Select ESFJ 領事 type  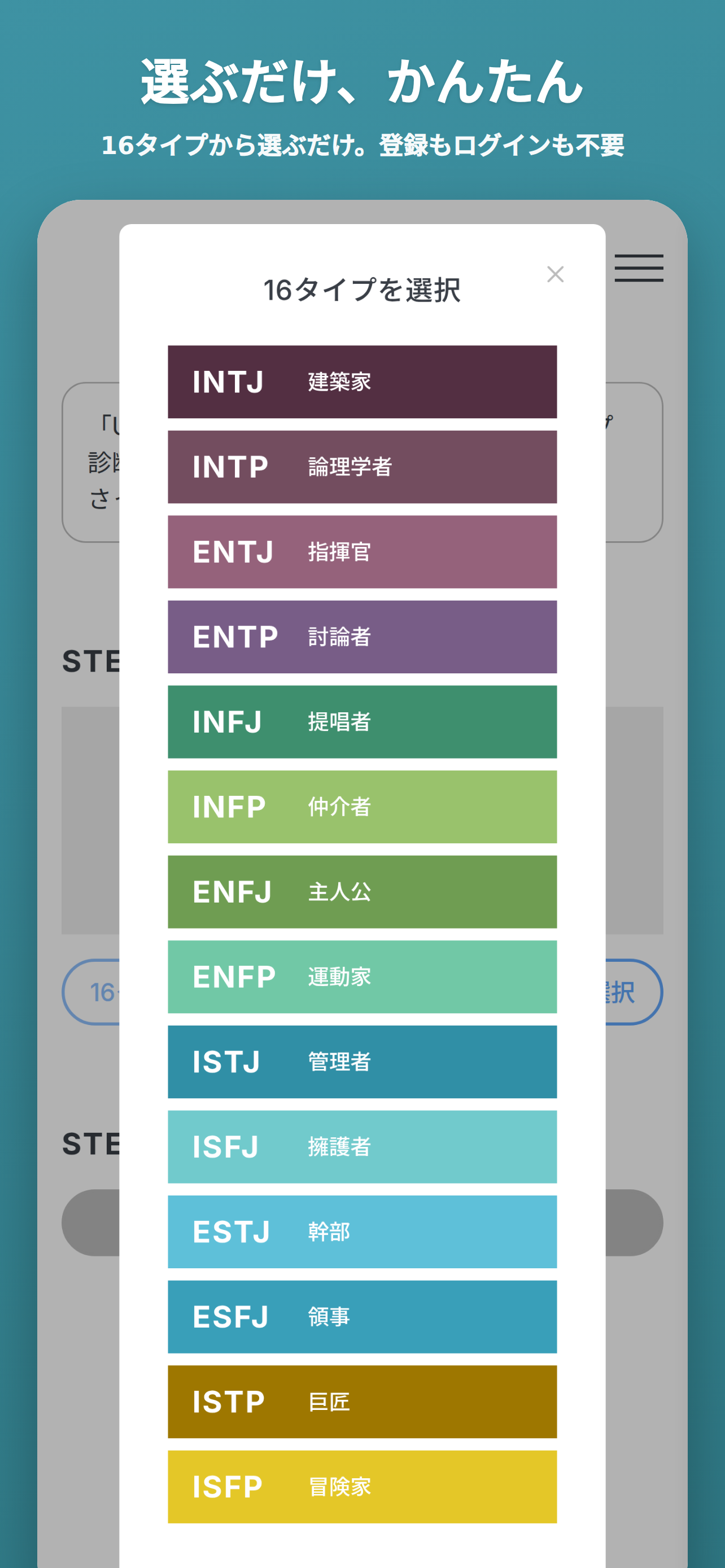point(362,1317)
